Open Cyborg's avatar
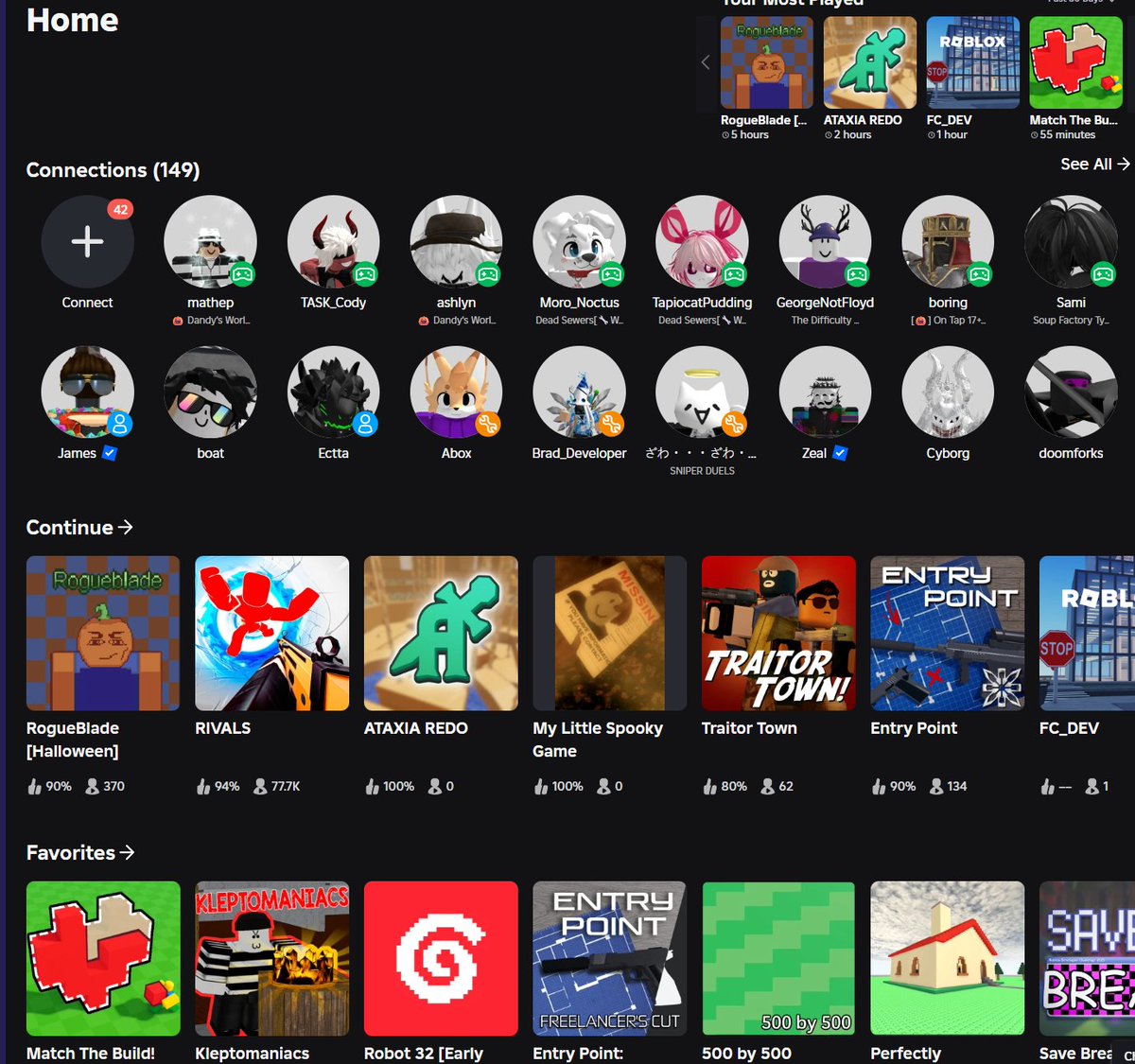Image resolution: width=1135 pixels, height=1064 pixels. tap(948, 392)
